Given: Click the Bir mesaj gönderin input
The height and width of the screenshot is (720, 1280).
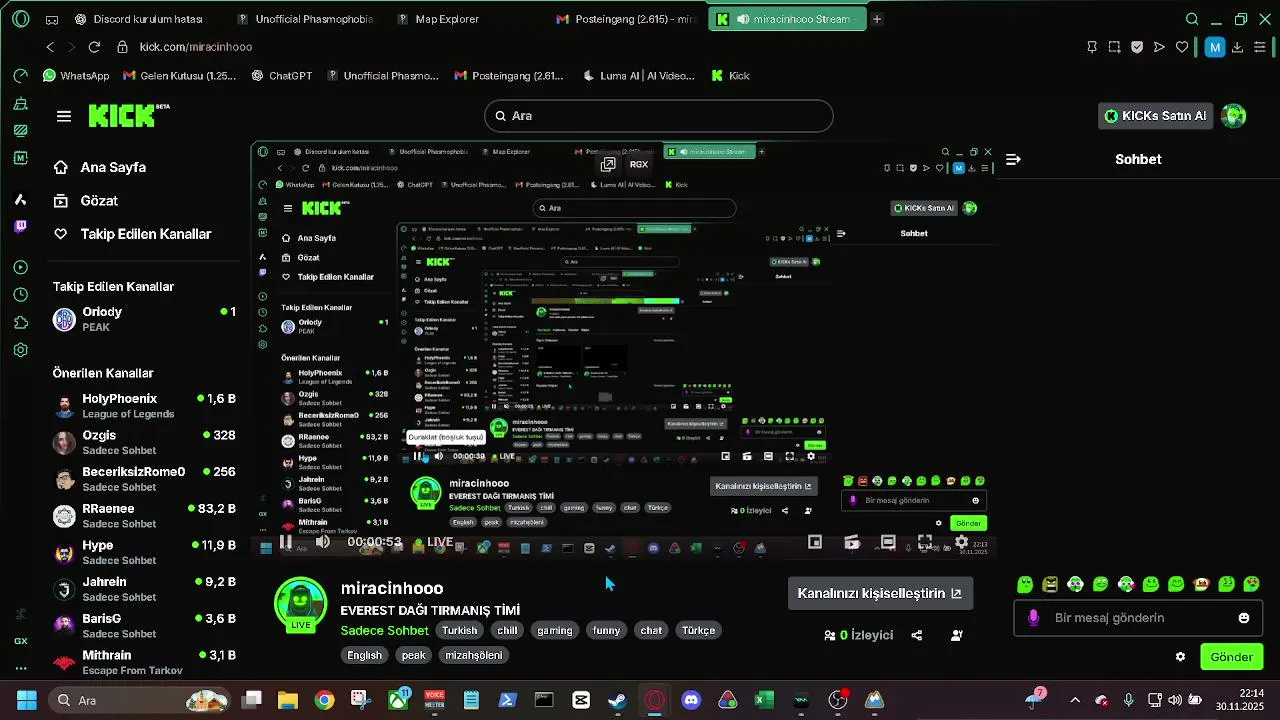Looking at the screenshot, I should pyautogui.click(x=1139, y=618).
